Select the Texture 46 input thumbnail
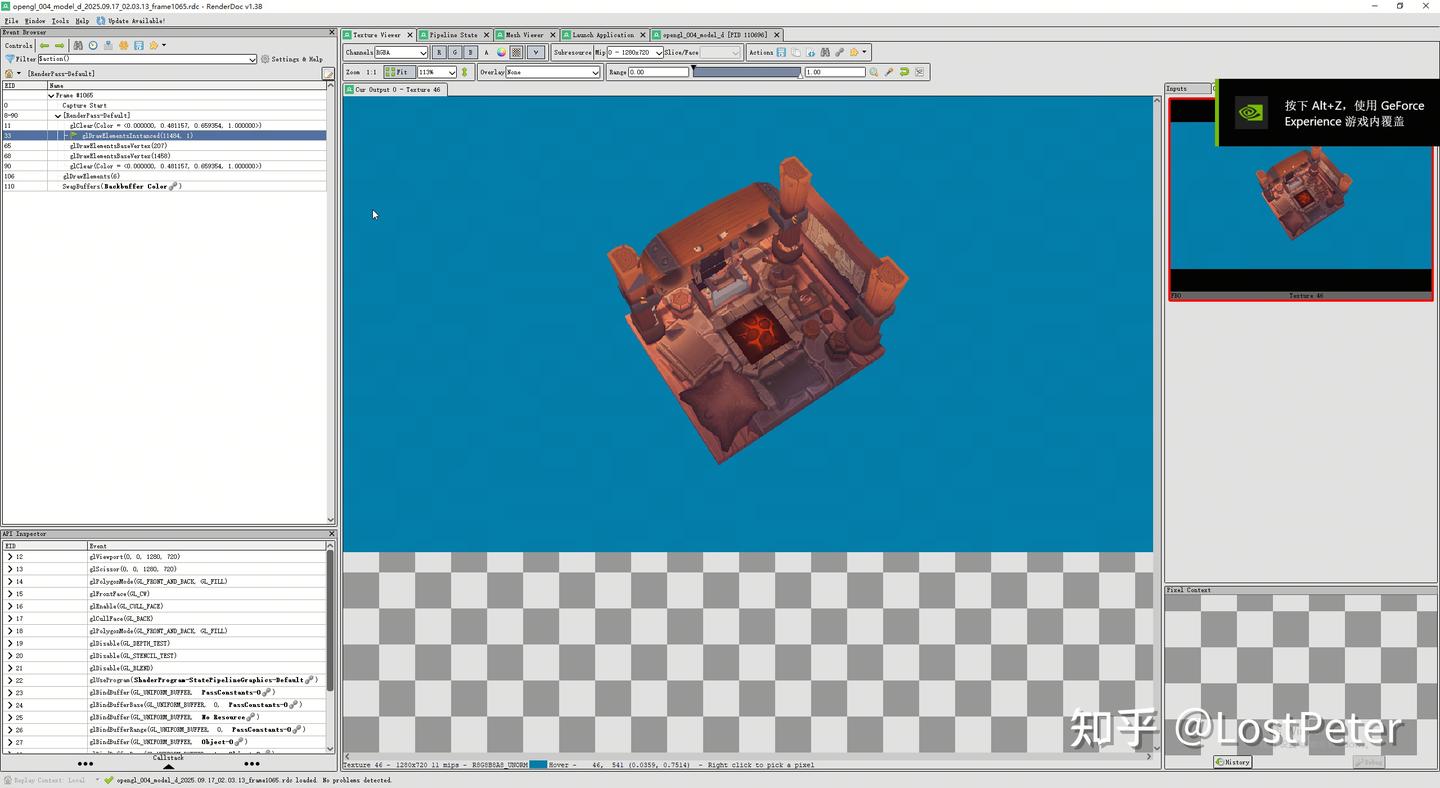 (x=1301, y=199)
